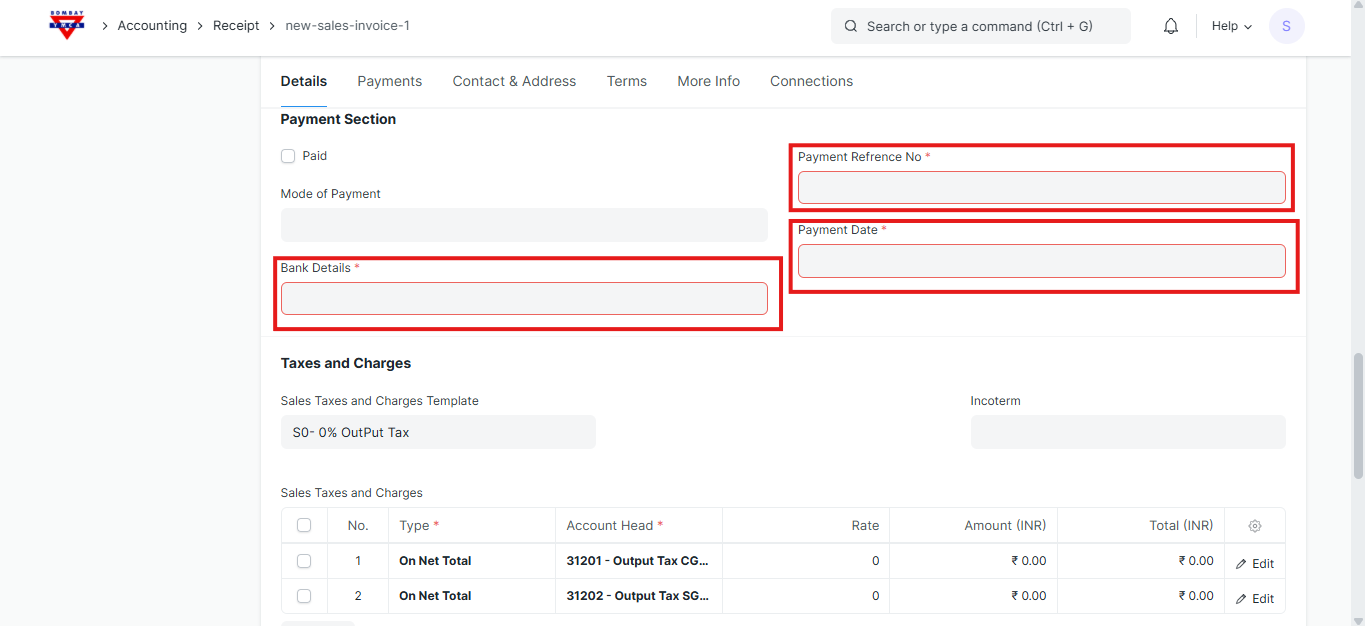Click the user avatar S icon

click(1286, 26)
